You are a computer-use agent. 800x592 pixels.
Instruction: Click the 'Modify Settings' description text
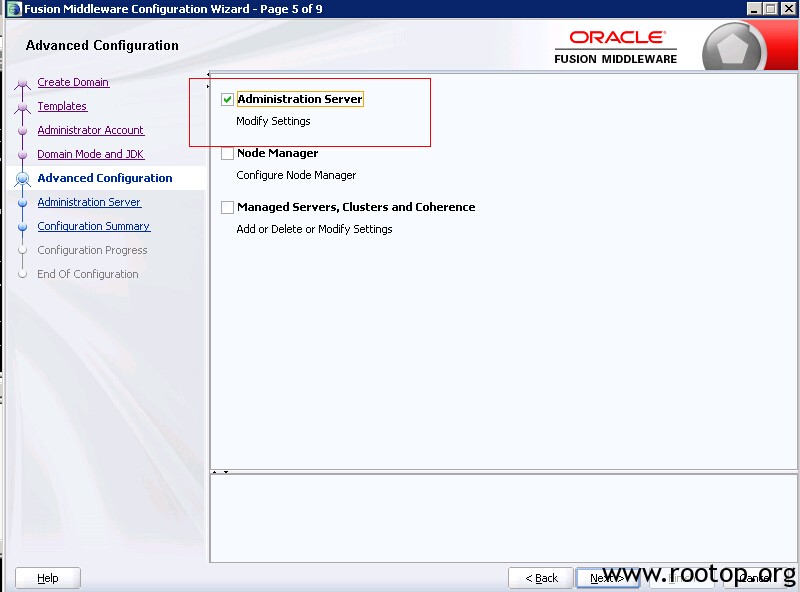[273, 121]
